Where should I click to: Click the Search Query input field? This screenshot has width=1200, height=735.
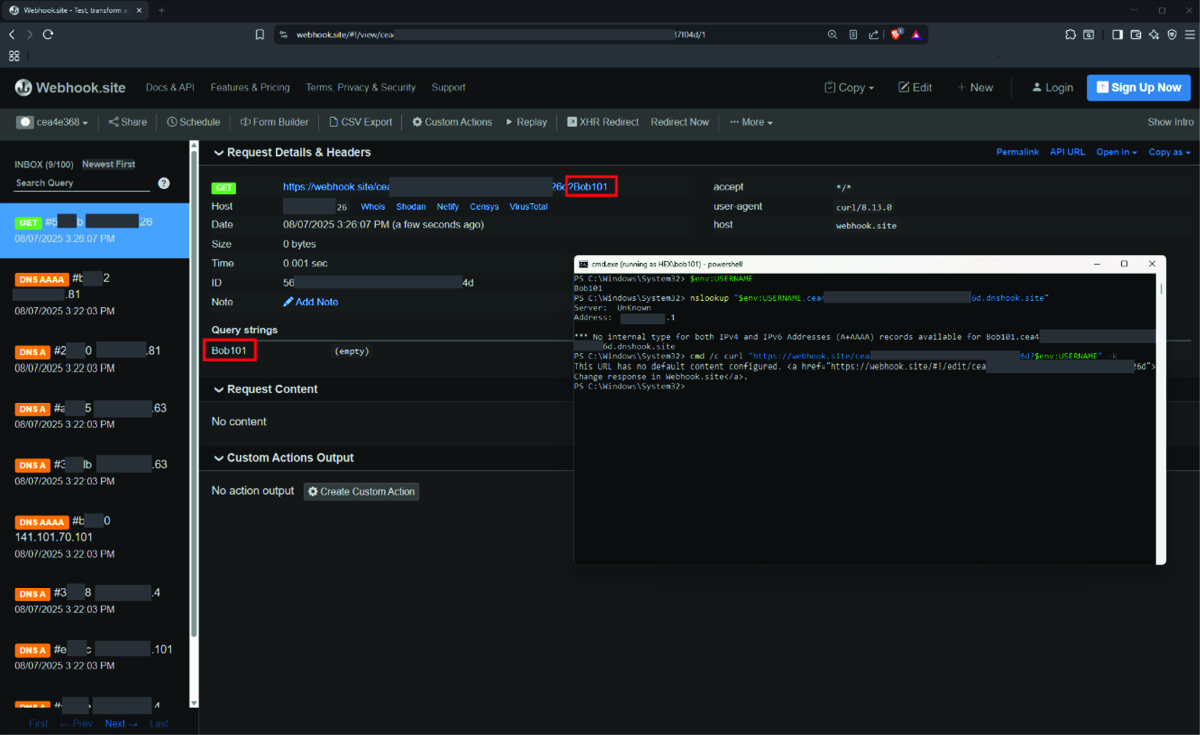coord(82,183)
